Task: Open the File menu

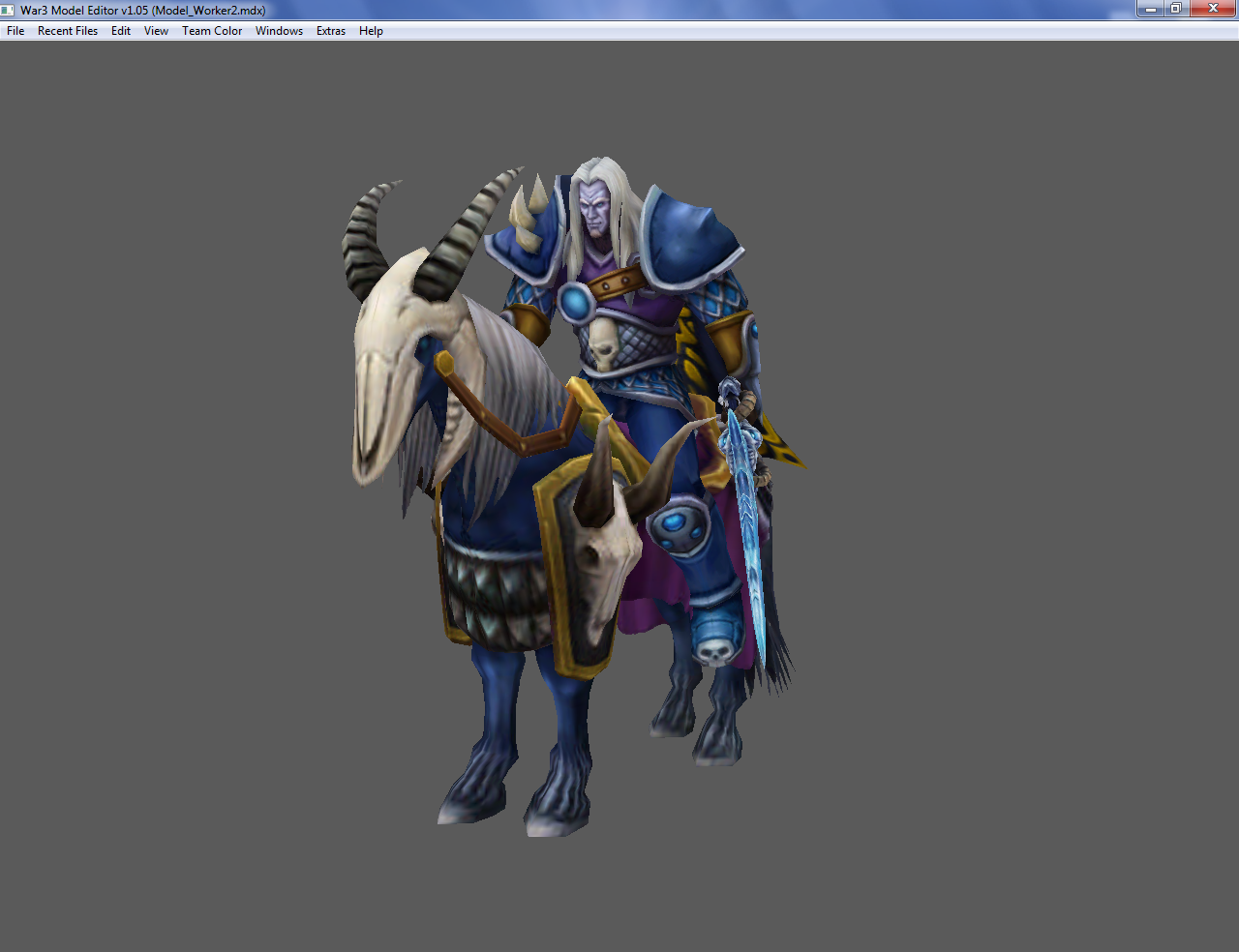Action: point(15,31)
